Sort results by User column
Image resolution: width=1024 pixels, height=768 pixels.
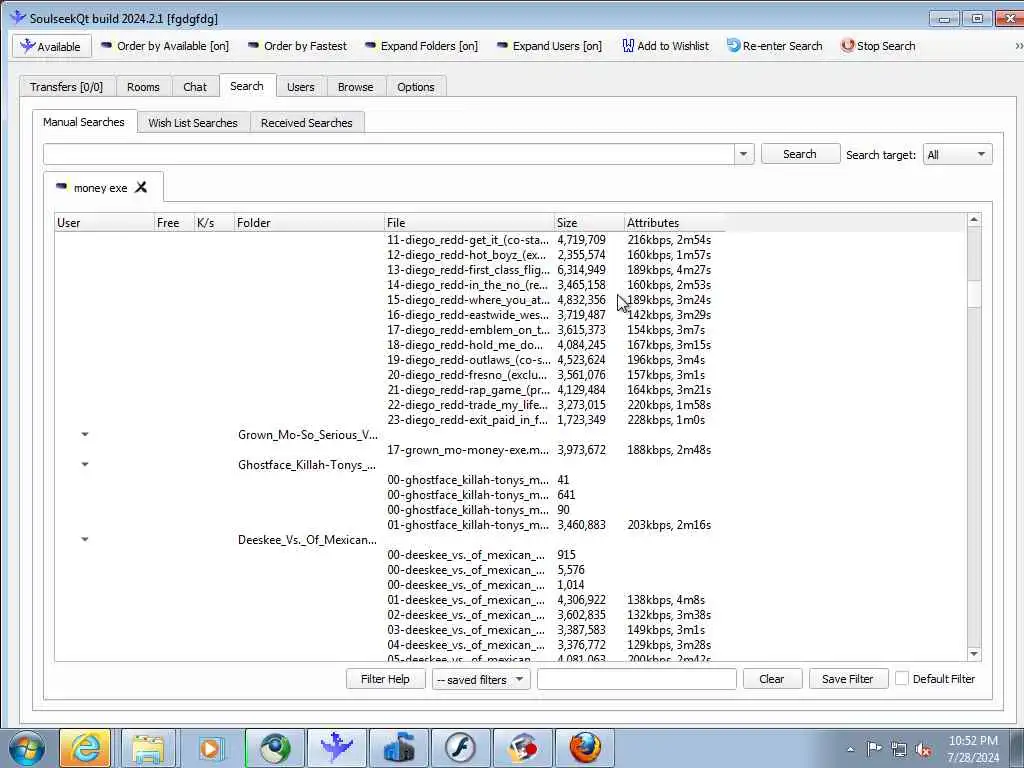coord(104,223)
